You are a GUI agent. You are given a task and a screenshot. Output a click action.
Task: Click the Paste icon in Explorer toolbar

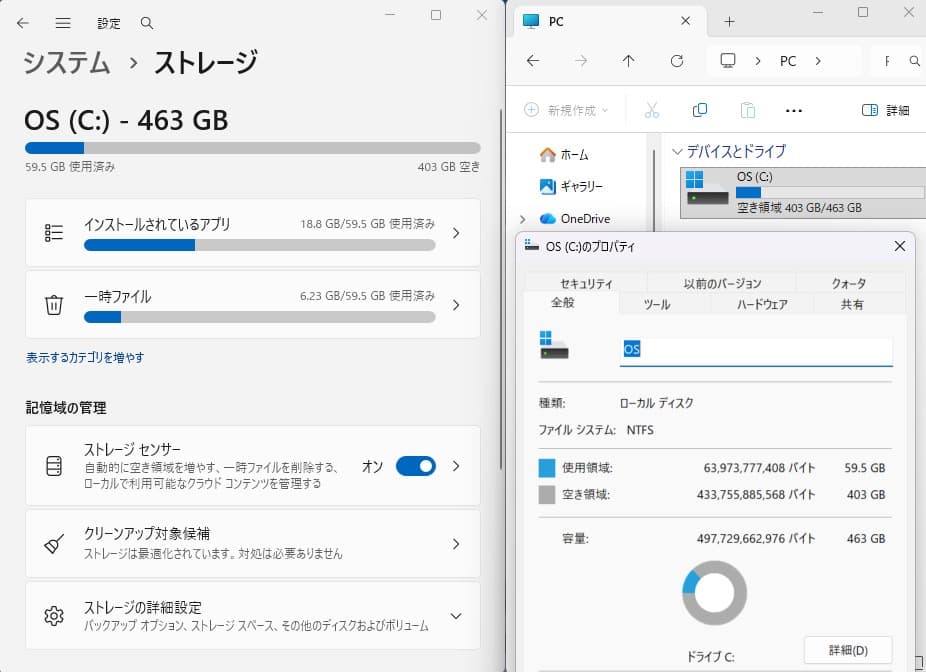click(744, 110)
